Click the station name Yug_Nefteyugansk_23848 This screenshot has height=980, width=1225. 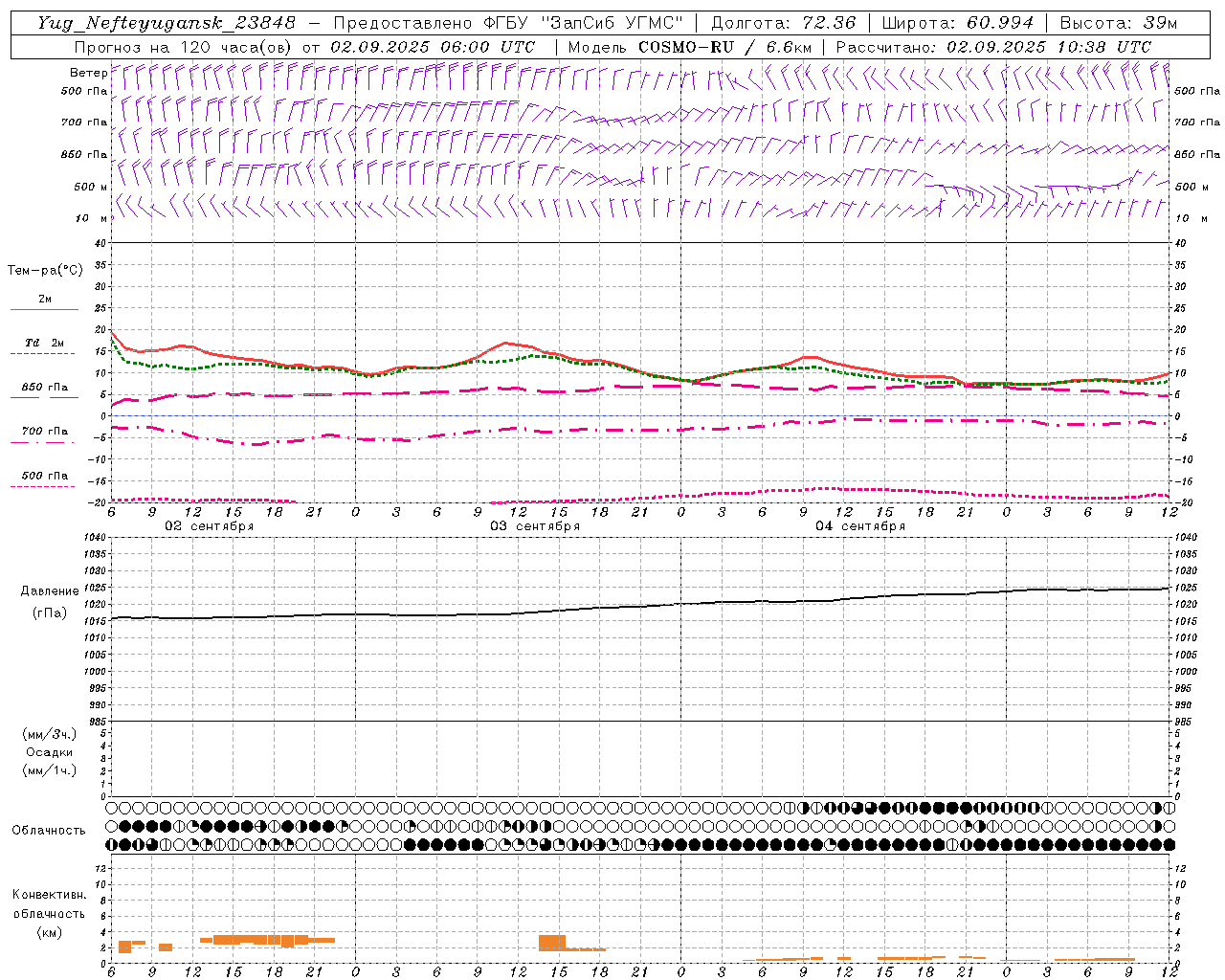pyautogui.click(x=167, y=23)
